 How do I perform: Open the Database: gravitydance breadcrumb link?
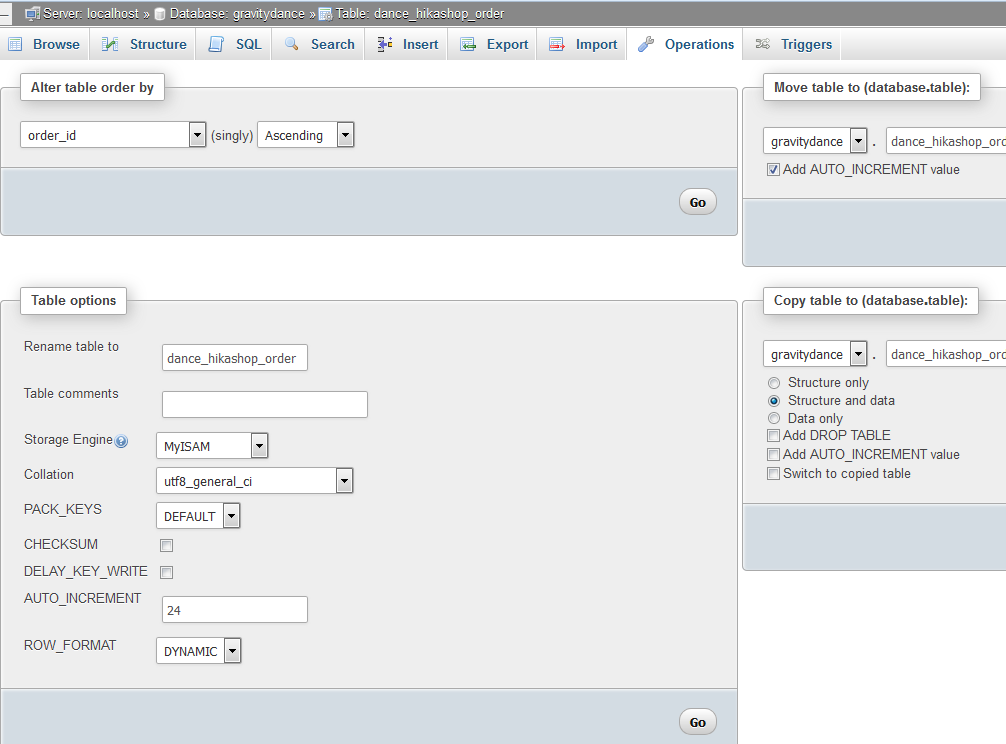click(237, 14)
